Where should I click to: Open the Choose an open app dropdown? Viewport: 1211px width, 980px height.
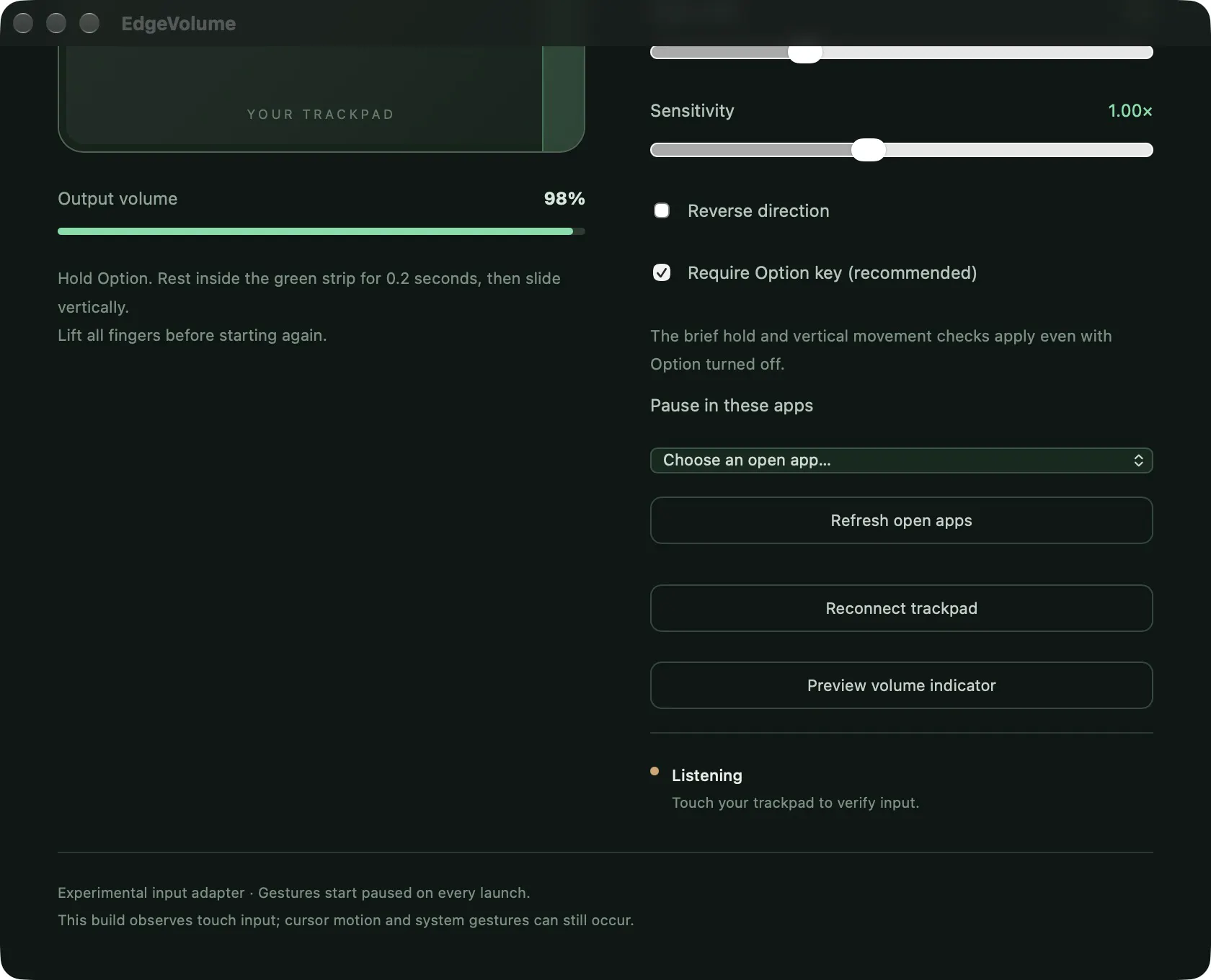point(901,460)
